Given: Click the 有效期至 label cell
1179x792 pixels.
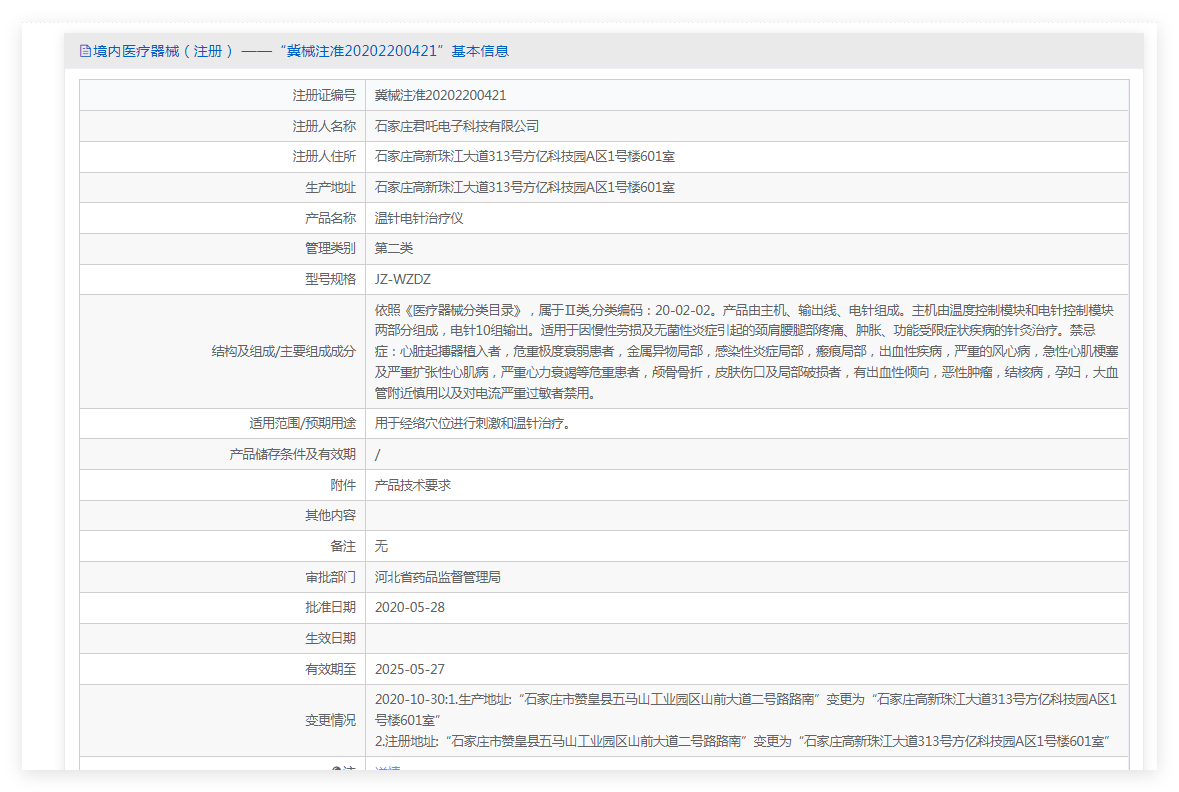Looking at the screenshot, I should coord(223,669).
